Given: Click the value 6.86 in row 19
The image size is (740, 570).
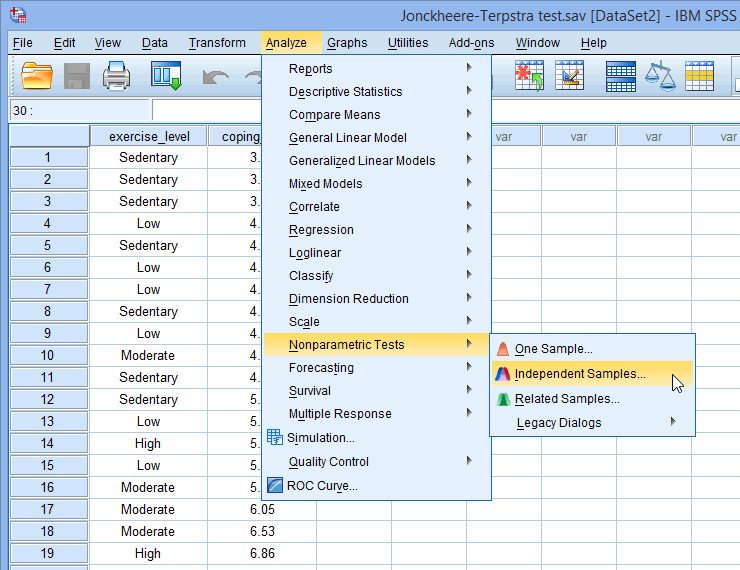Looking at the screenshot, I should click(x=262, y=553).
